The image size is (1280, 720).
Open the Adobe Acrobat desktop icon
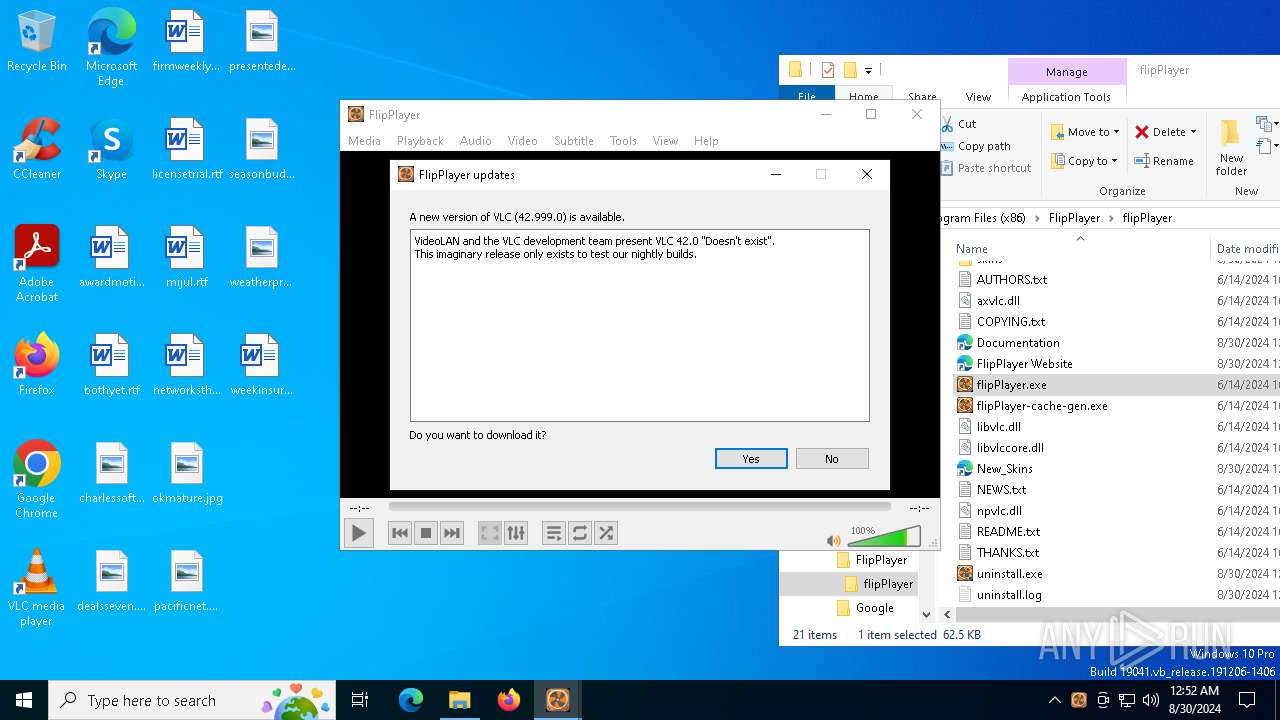pyautogui.click(x=37, y=264)
